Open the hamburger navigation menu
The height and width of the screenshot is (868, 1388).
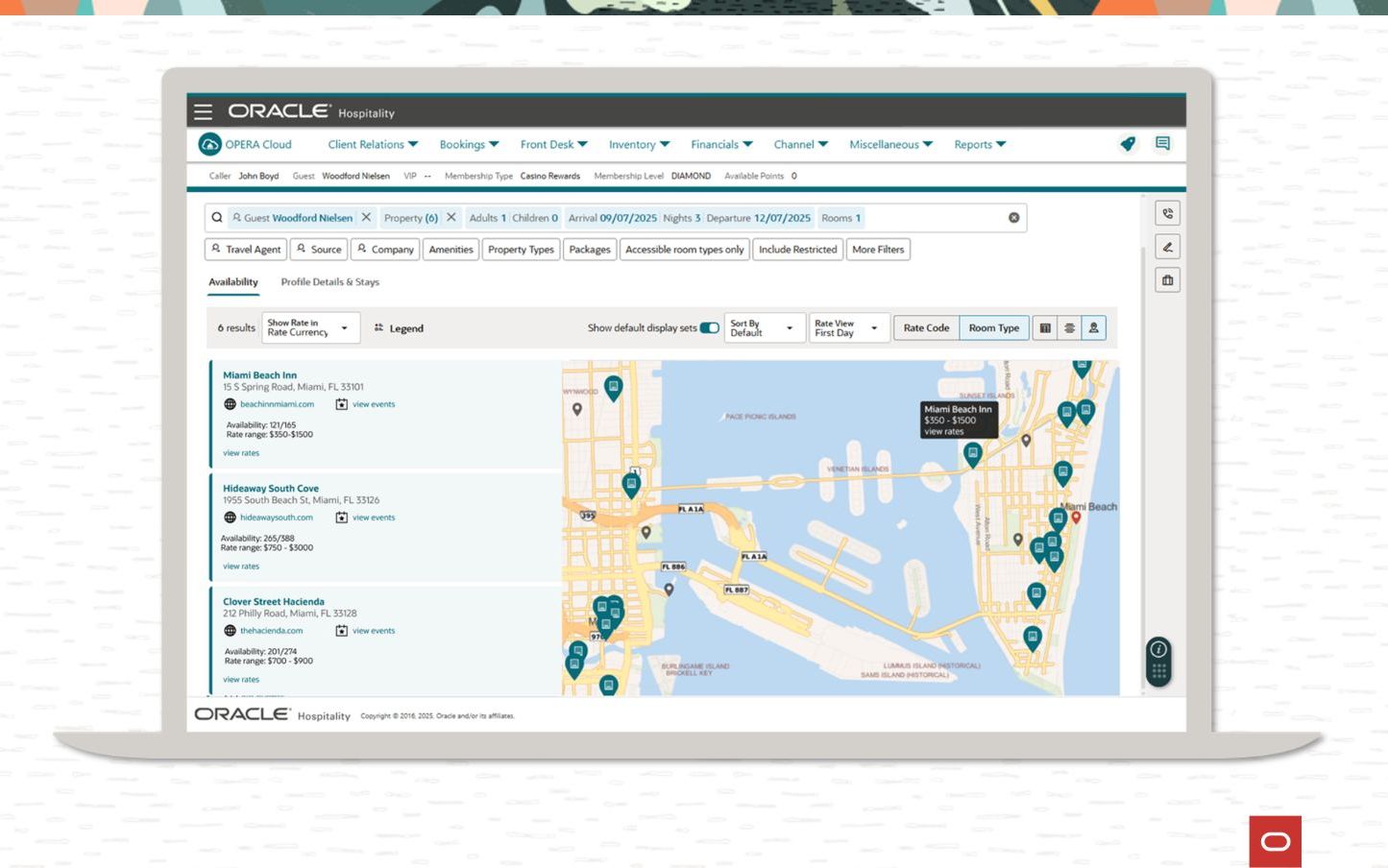pyautogui.click(x=203, y=112)
